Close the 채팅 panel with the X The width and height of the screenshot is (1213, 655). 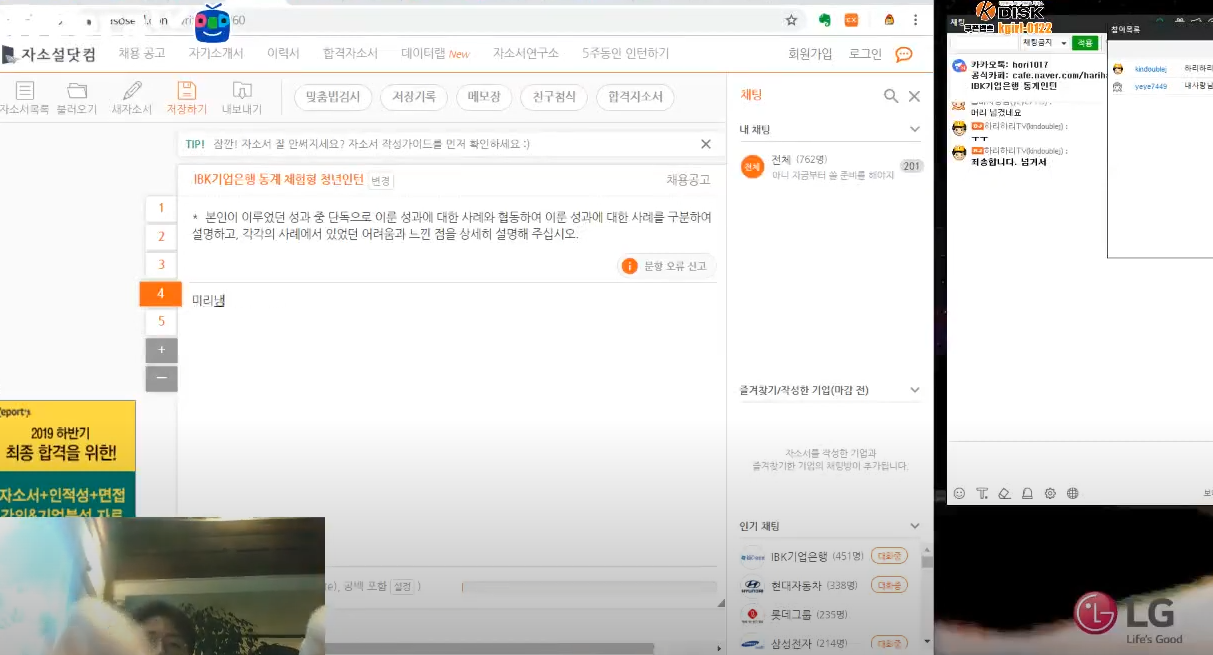point(914,96)
